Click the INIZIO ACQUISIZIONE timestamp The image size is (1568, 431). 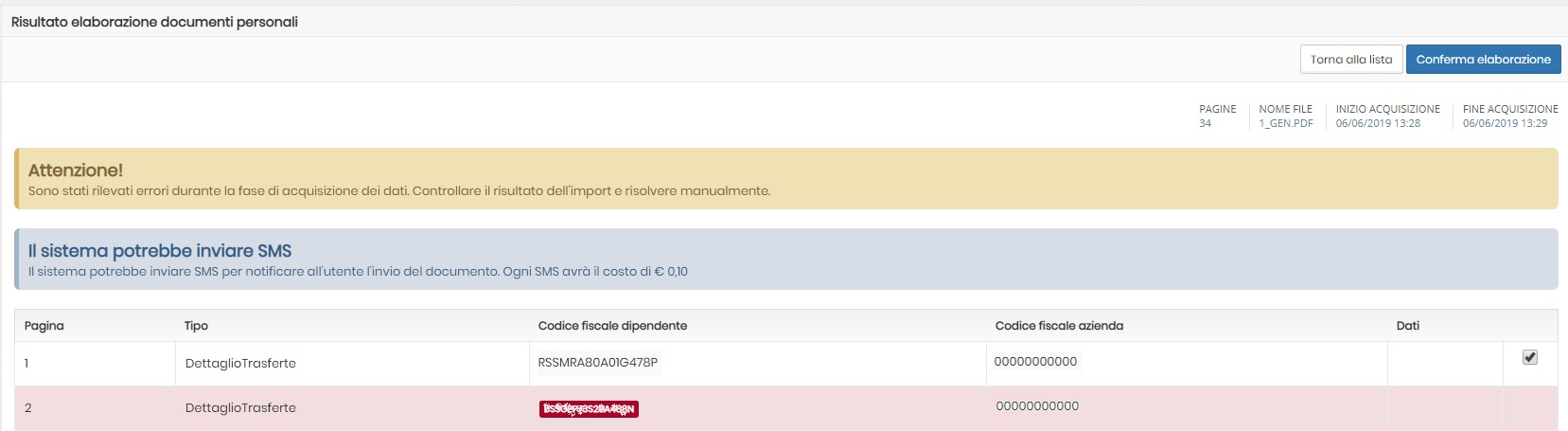coord(1378,123)
